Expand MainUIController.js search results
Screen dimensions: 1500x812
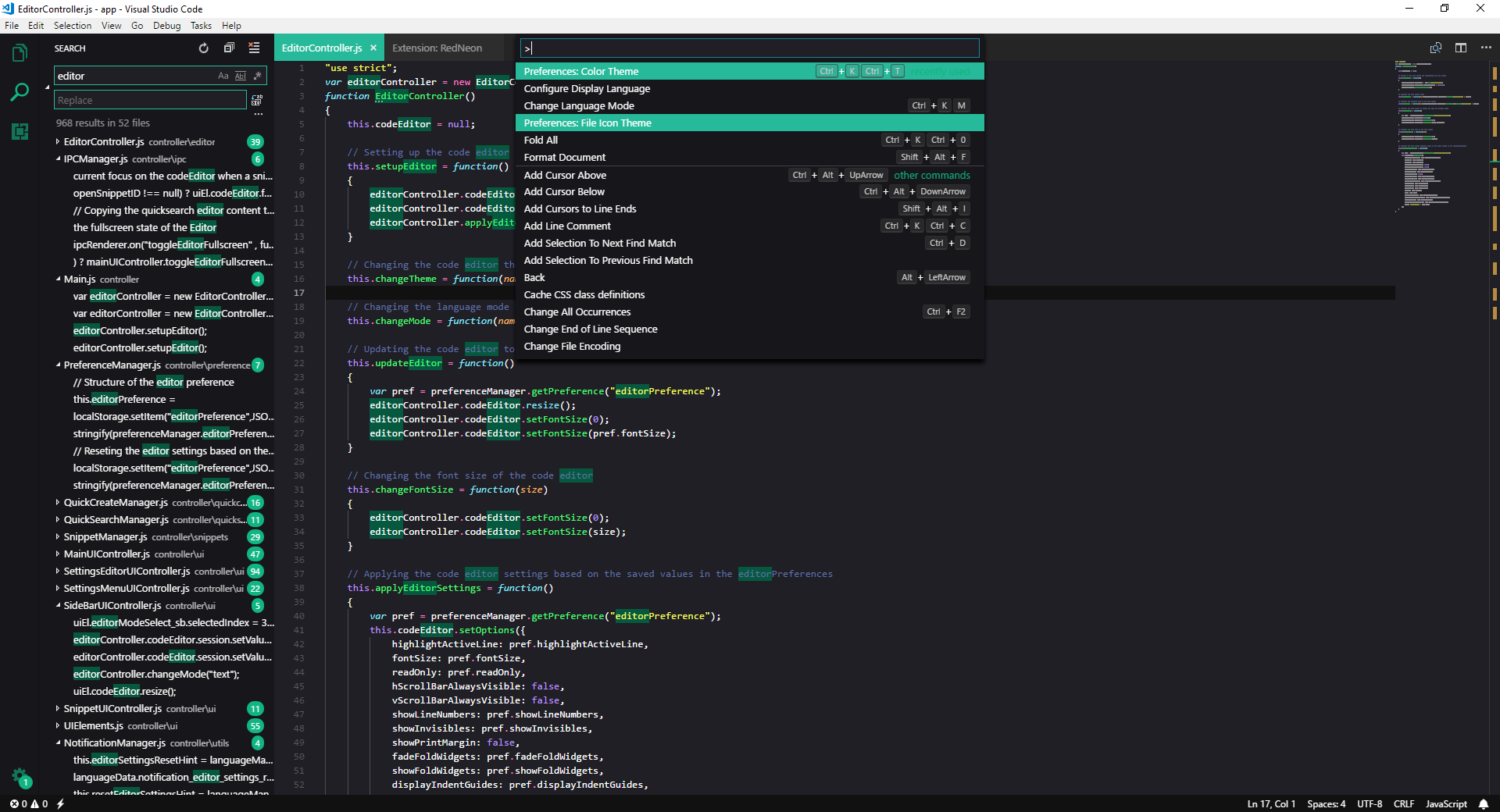pos(58,554)
